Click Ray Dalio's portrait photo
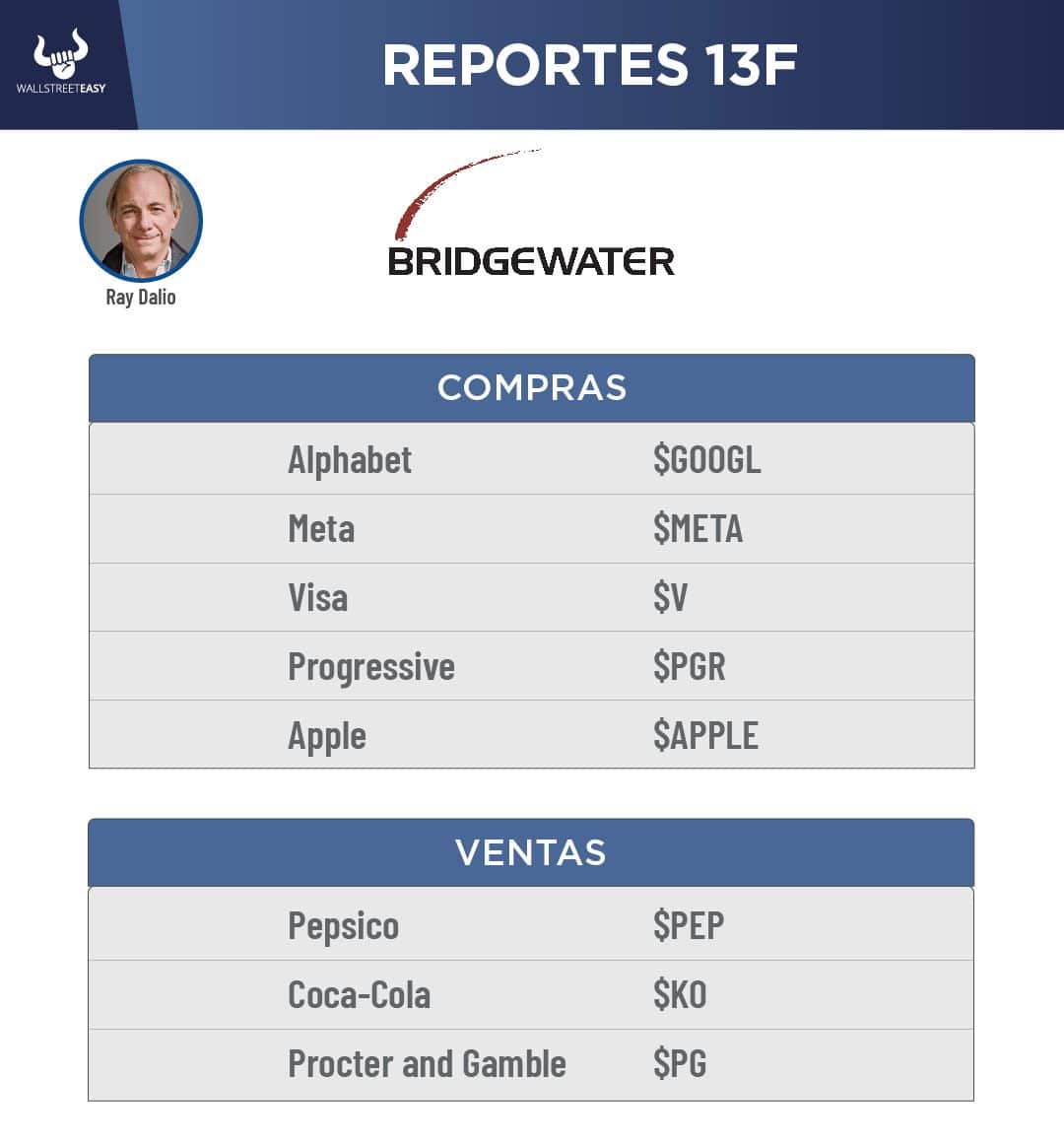Screen dimensions: 1064x1145 141,221
